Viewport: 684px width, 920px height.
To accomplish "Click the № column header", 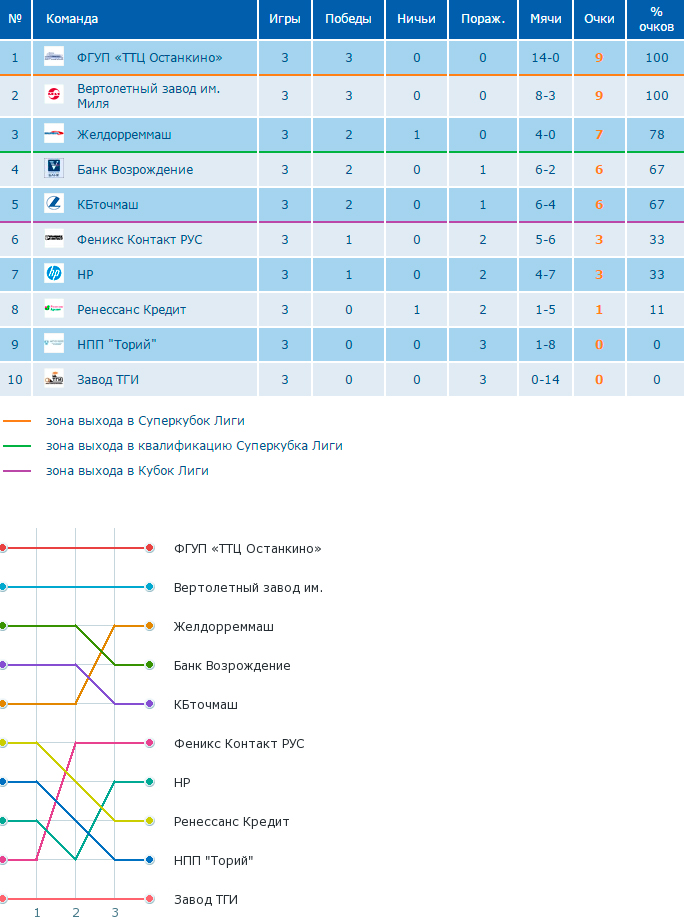I will pyautogui.click(x=15, y=19).
